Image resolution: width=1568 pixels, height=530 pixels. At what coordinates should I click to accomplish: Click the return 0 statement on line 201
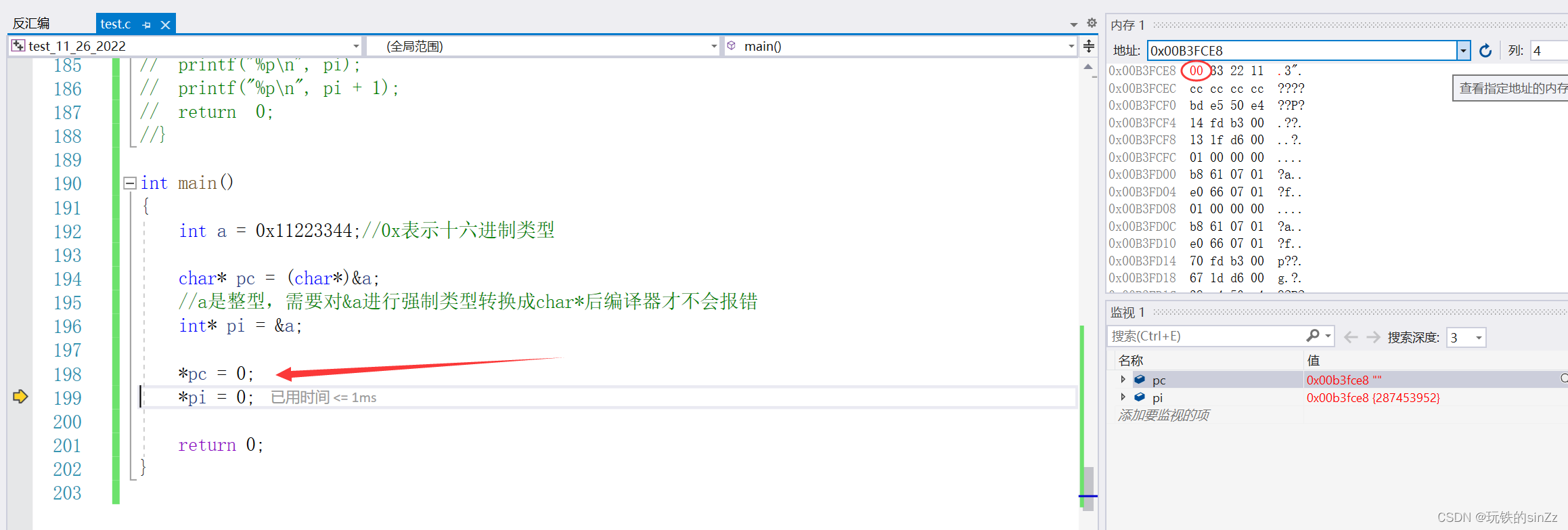point(221,445)
